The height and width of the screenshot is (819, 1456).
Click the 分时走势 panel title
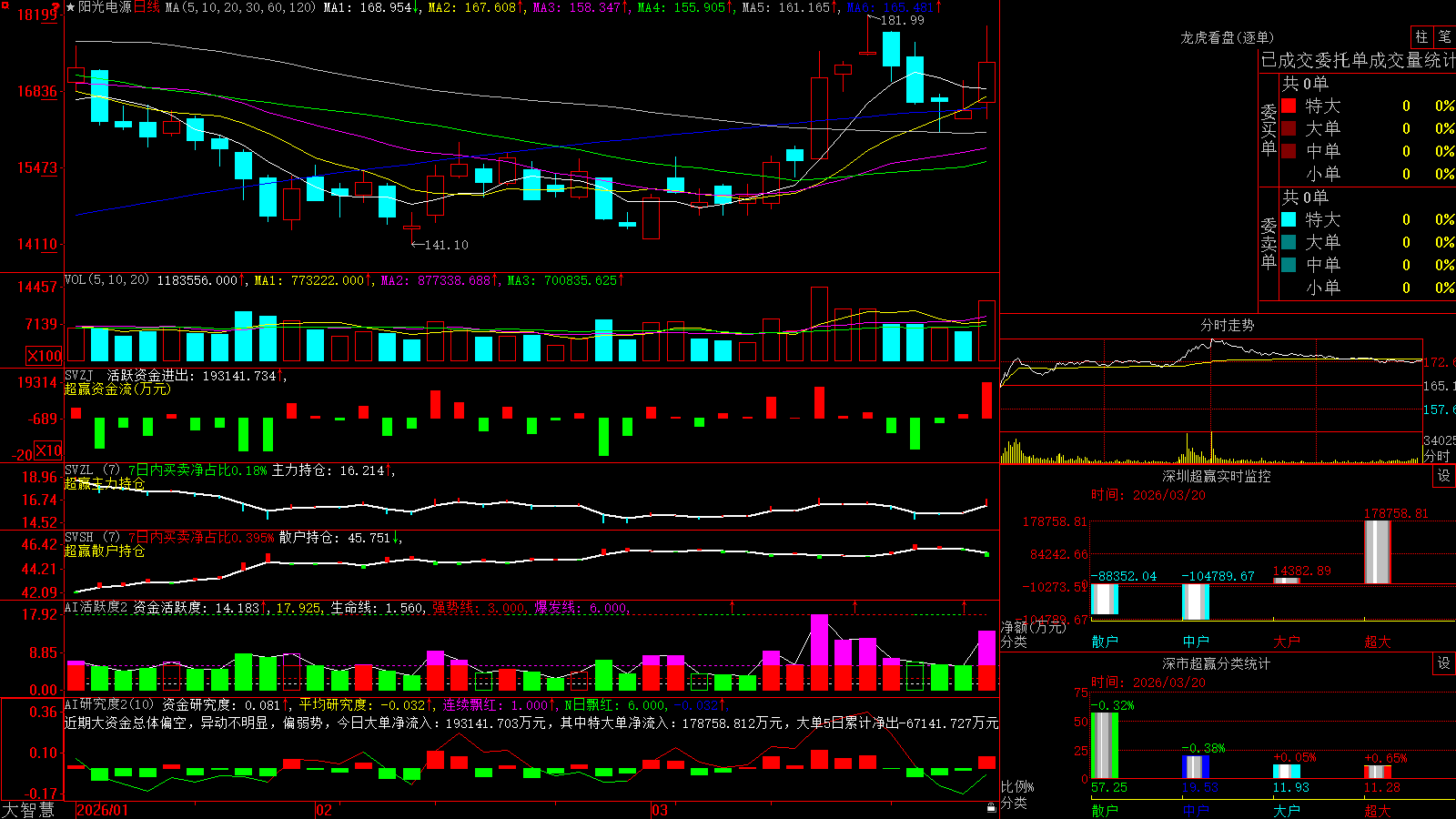coord(1227,325)
